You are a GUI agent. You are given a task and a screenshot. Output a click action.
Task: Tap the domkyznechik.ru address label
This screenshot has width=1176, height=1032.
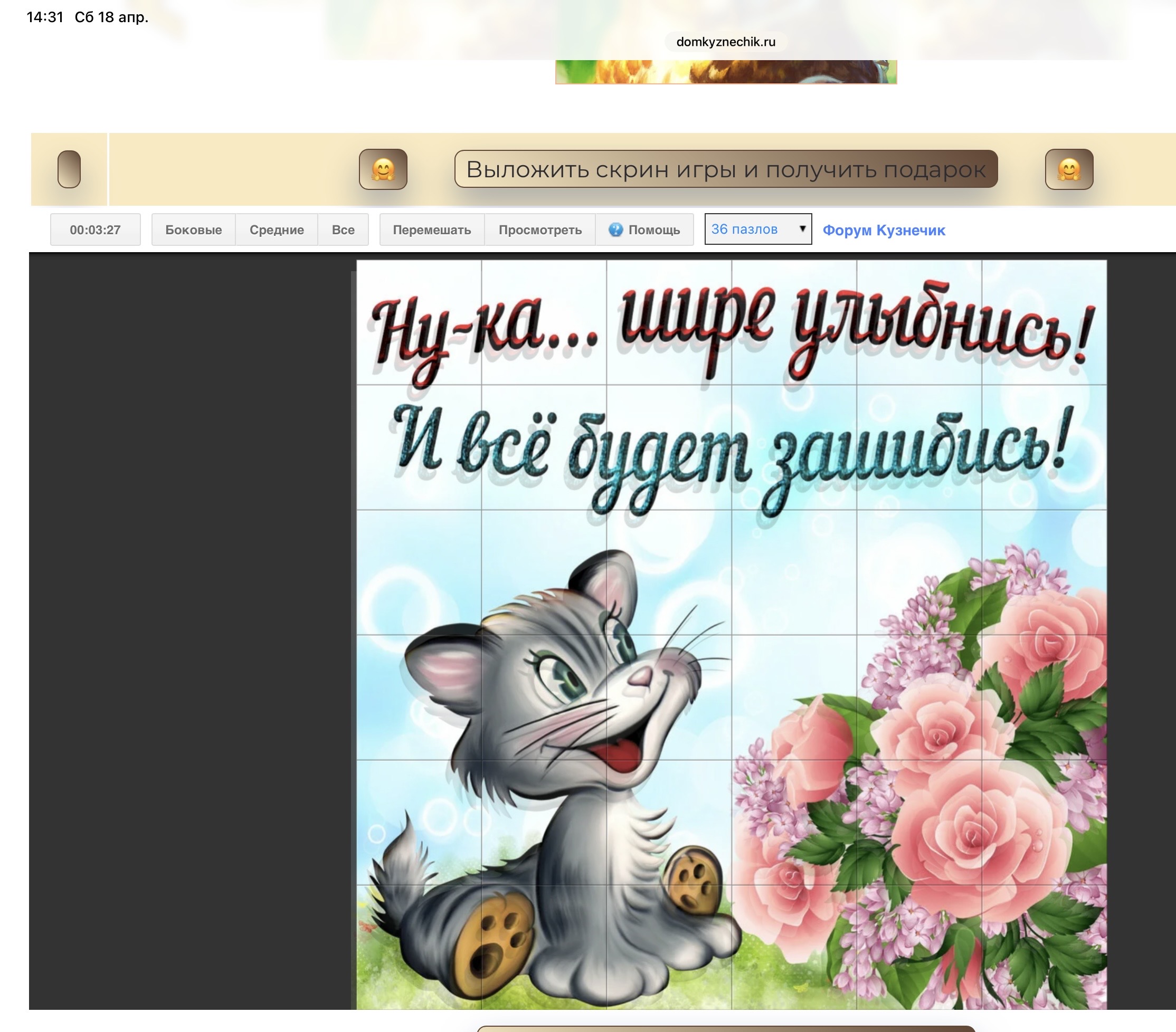(726, 42)
